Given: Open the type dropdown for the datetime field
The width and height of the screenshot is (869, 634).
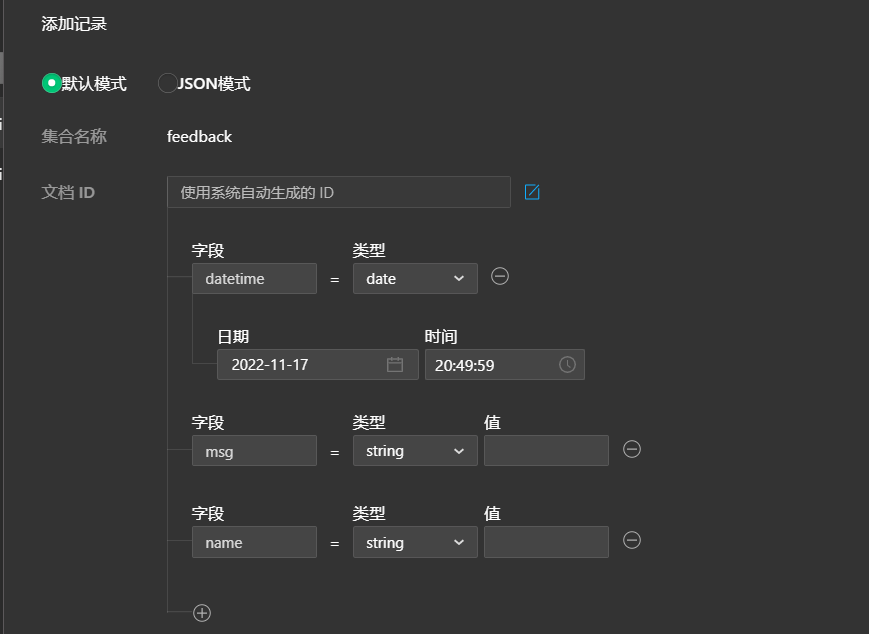Looking at the screenshot, I should (x=415, y=278).
